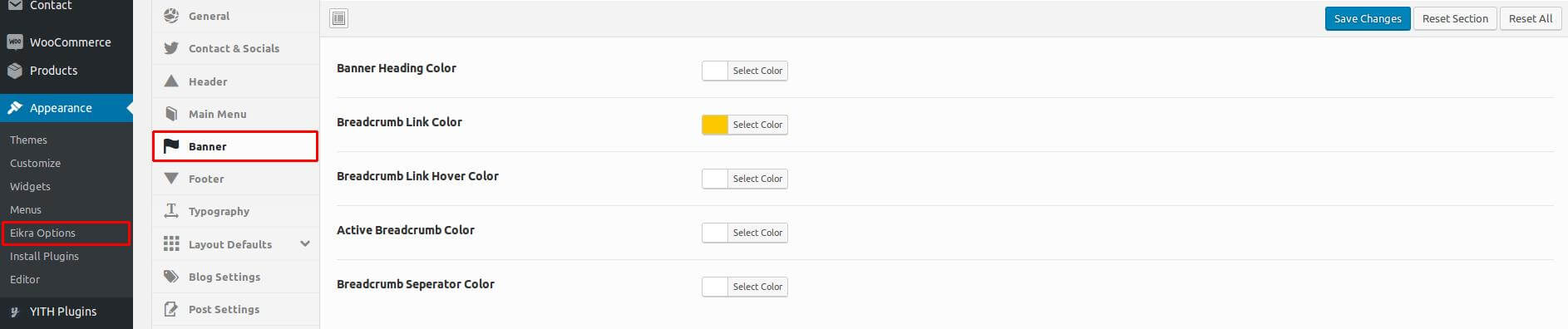Click the WooCommerce sidebar icon
Image resolution: width=1568 pixels, height=329 pixels.
(x=15, y=42)
